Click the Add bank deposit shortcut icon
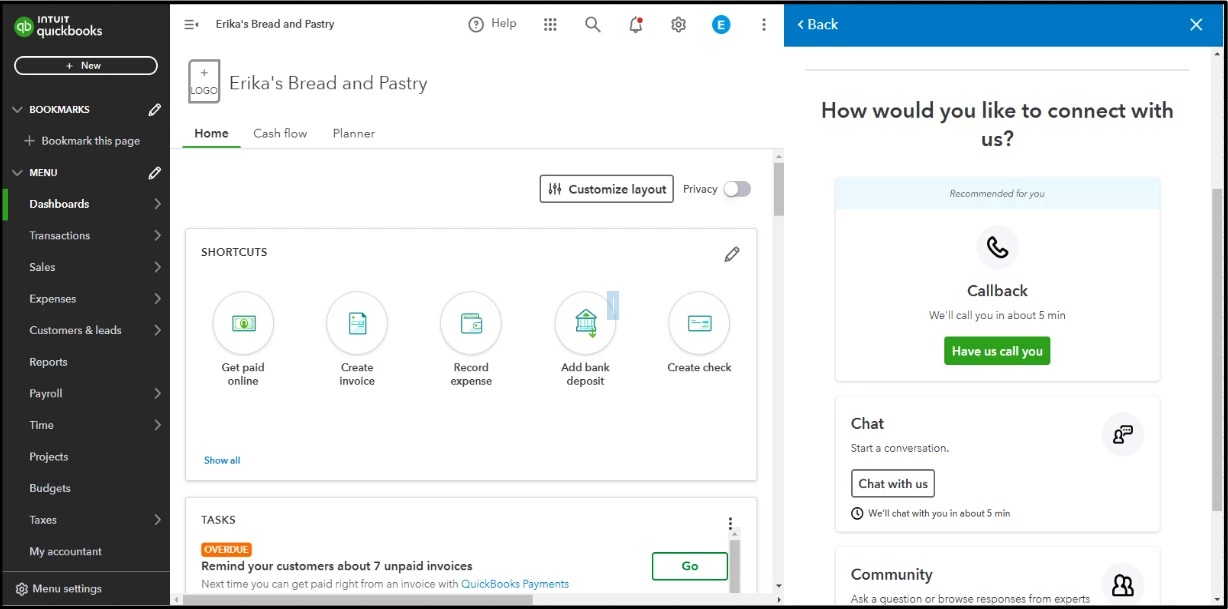Image resolution: width=1228 pixels, height=609 pixels. tap(586, 323)
